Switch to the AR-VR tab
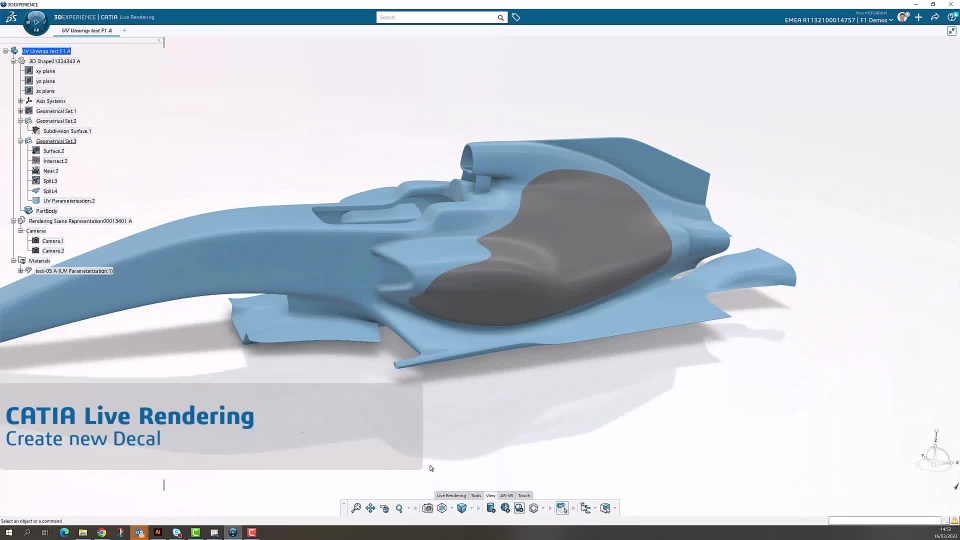Image resolution: width=960 pixels, height=540 pixels. click(x=506, y=495)
